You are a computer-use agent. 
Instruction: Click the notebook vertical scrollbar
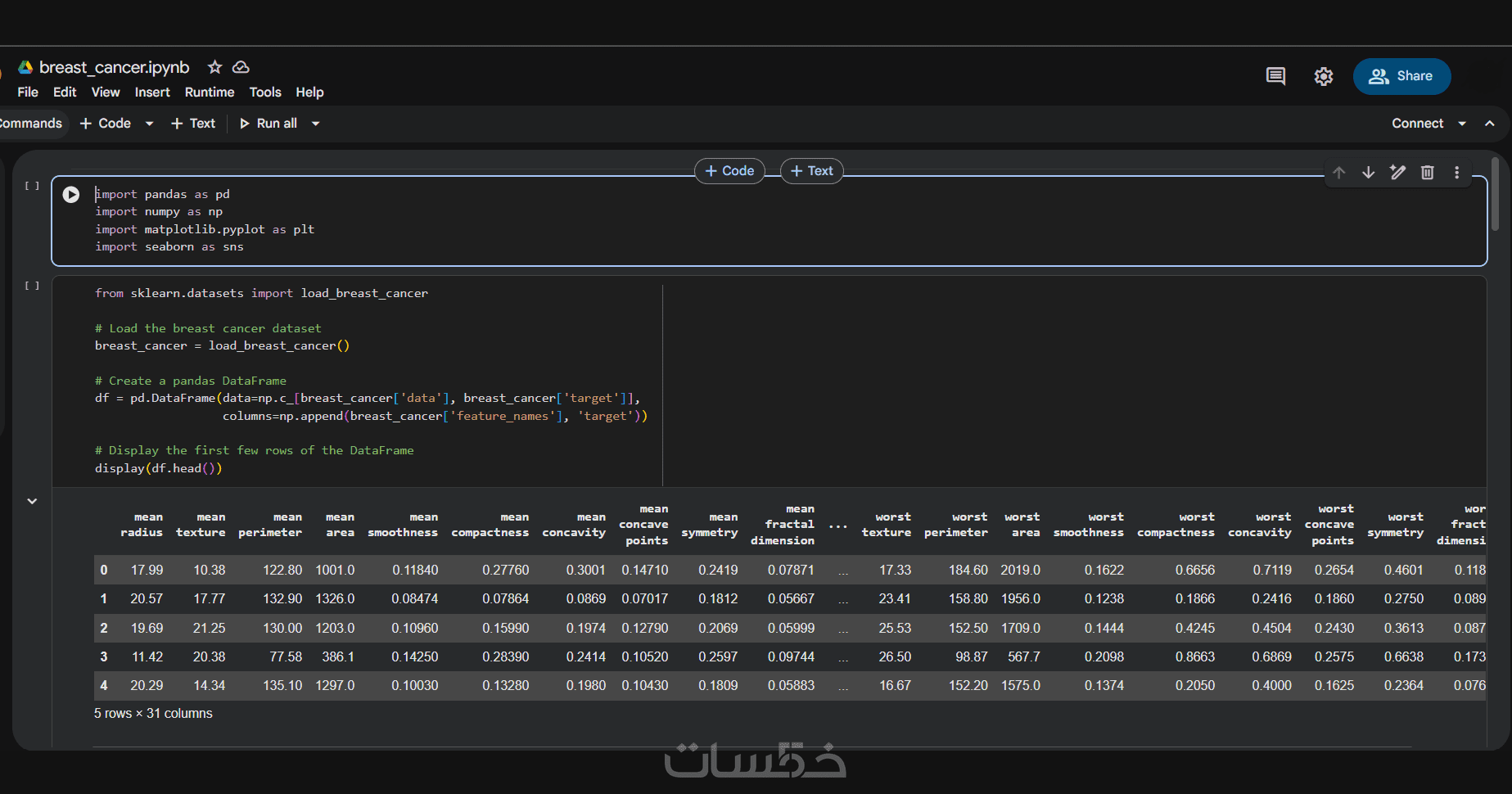pyautogui.click(x=1496, y=194)
